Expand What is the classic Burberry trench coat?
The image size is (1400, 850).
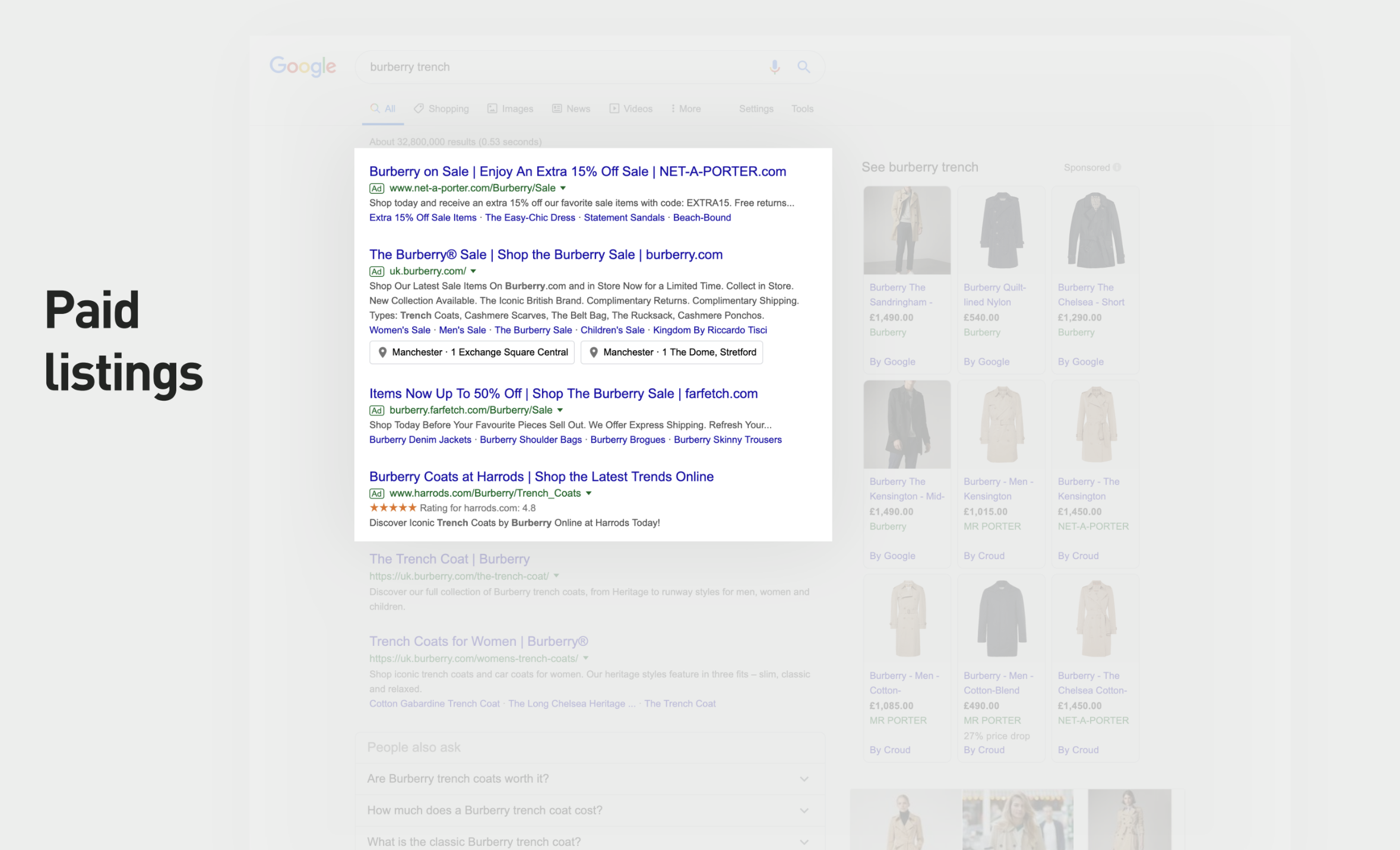point(590,842)
